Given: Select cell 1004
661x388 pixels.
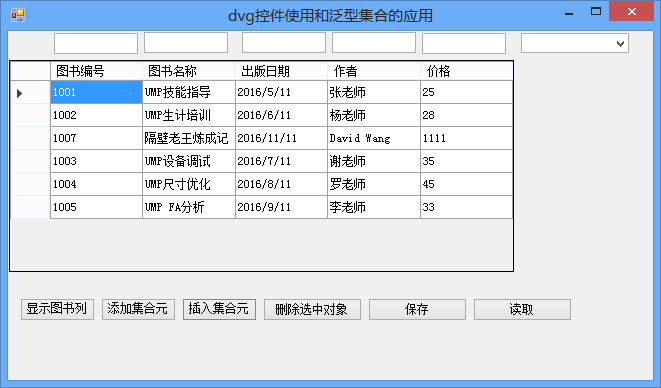Looking at the screenshot, I should click(97, 184).
